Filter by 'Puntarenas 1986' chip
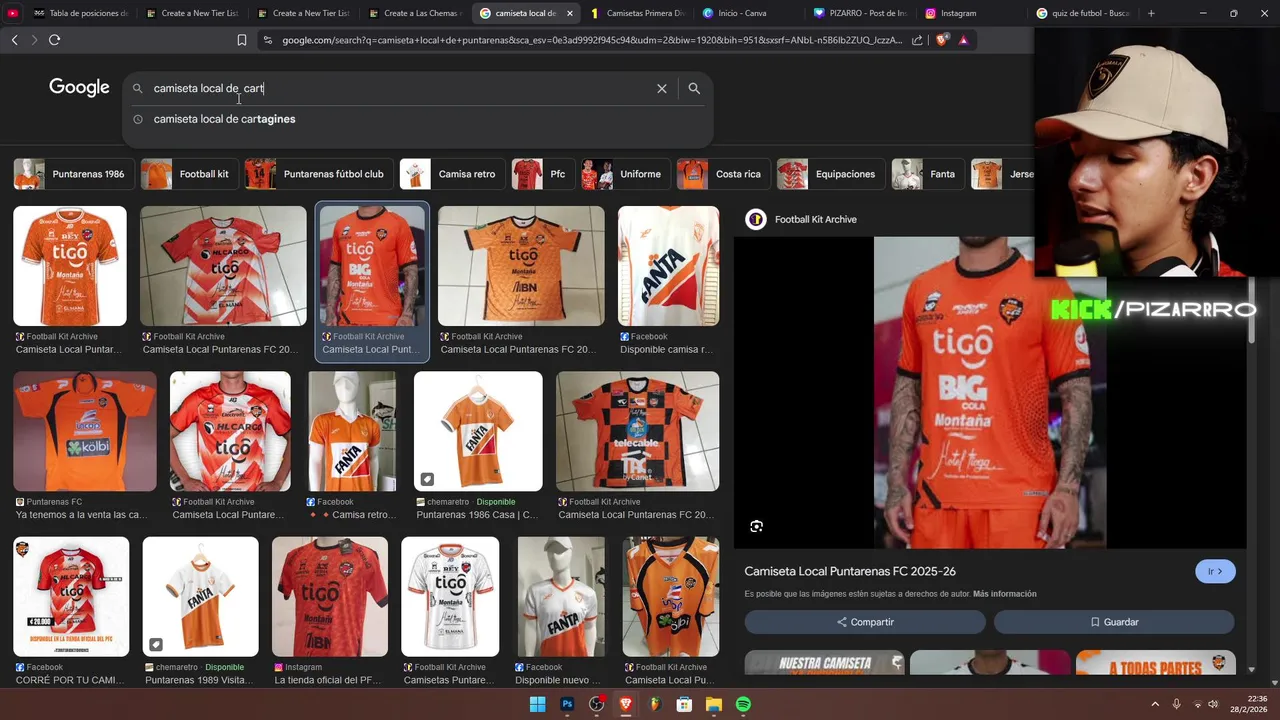The width and height of the screenshot is (1280, 720). pyautogui.click(x=74, y=174)
